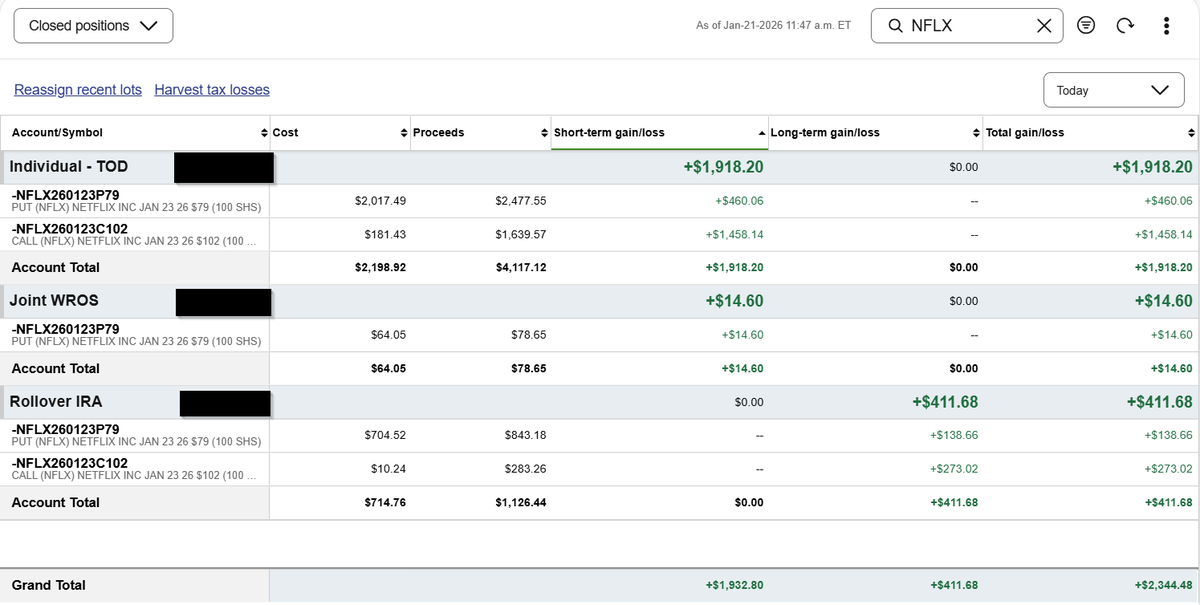The height and width of the screenshot is (605, 1200).
Task: Select the Rollover IRA account row
Action: point(600,402)
